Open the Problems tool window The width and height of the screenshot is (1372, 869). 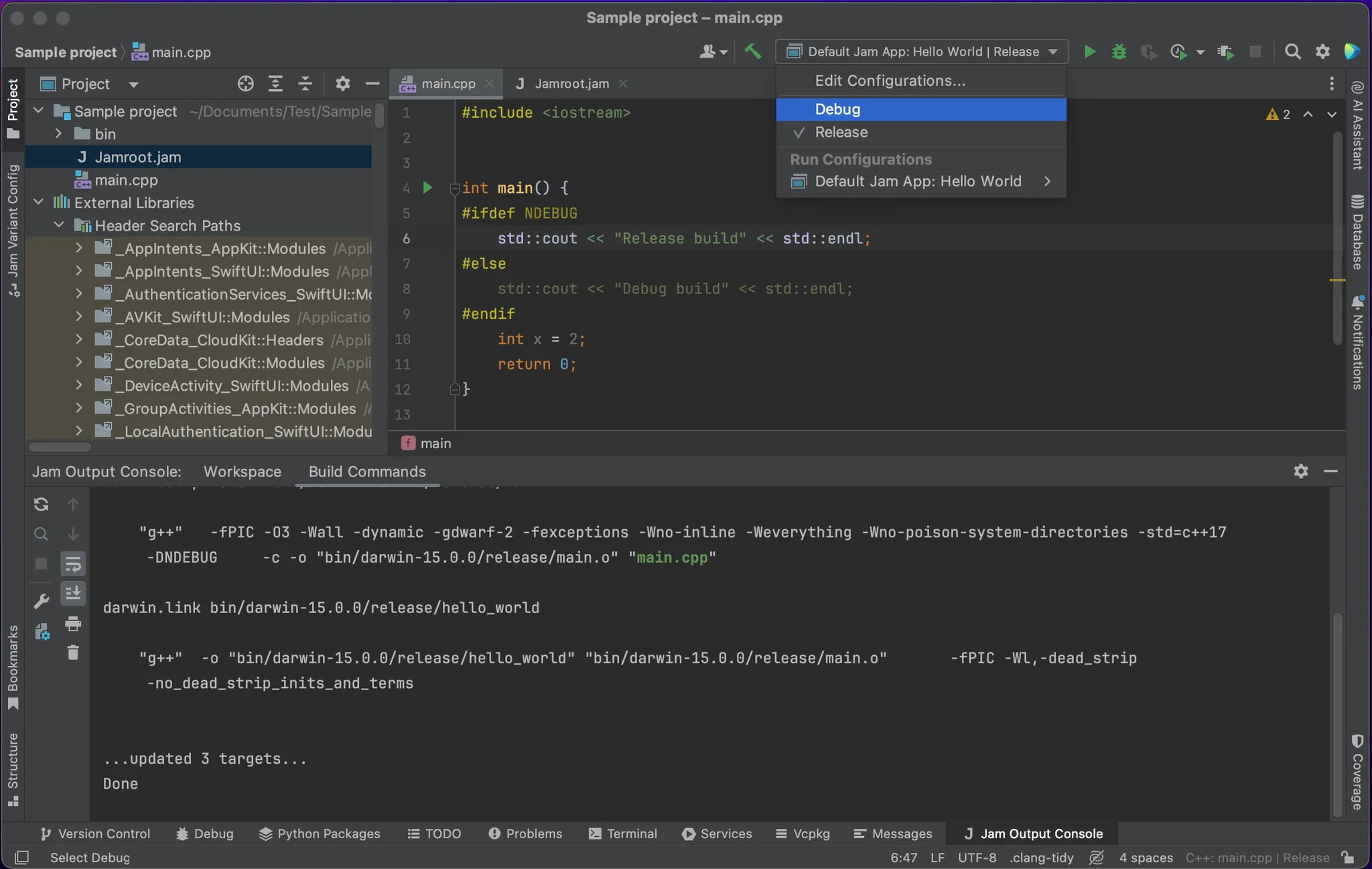525,833
